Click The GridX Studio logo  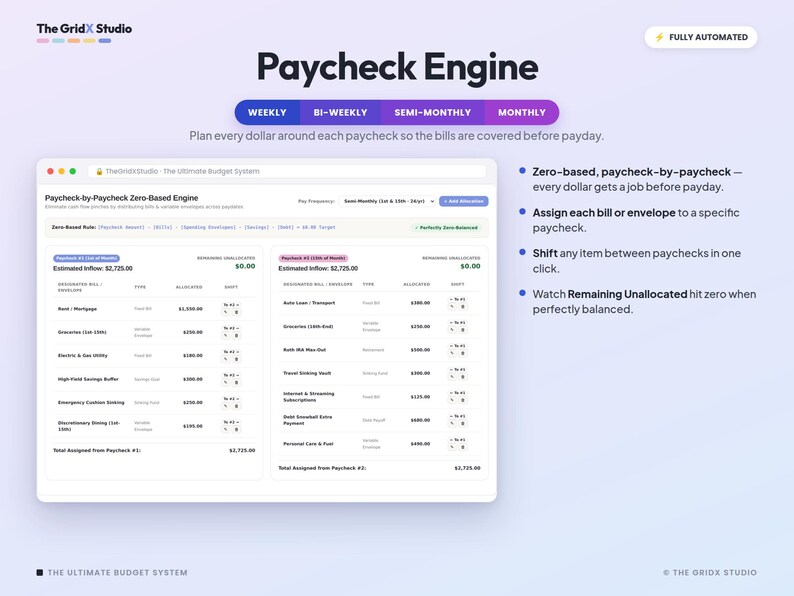pos(84,32)
